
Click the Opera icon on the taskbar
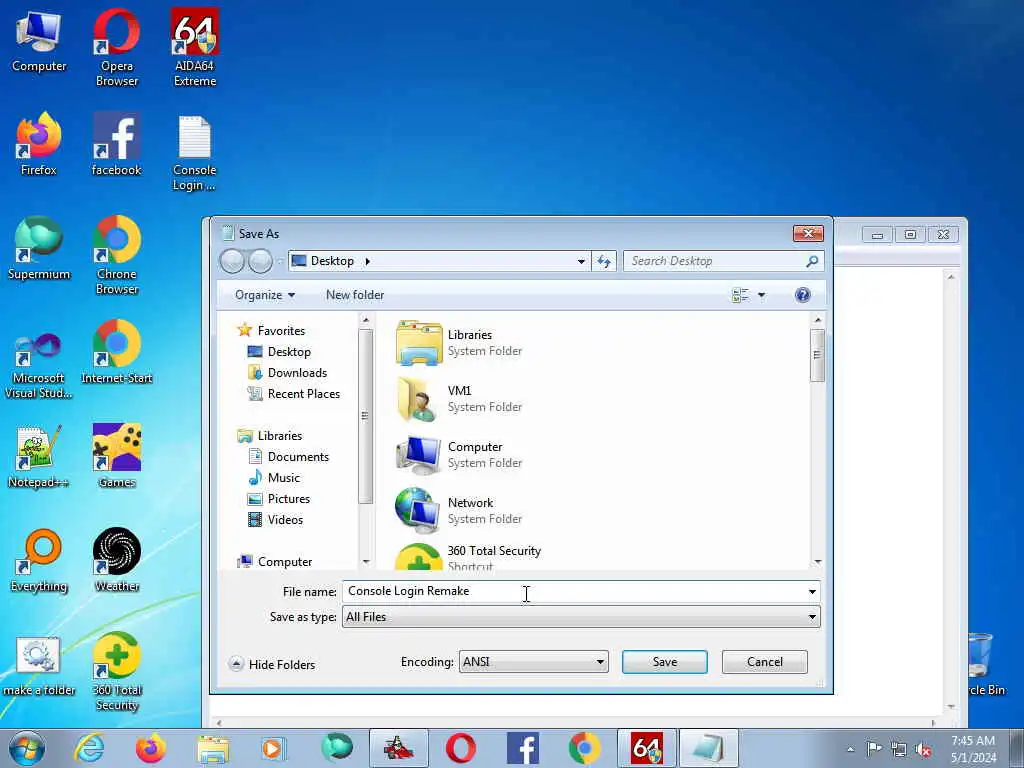pos(460,748)
